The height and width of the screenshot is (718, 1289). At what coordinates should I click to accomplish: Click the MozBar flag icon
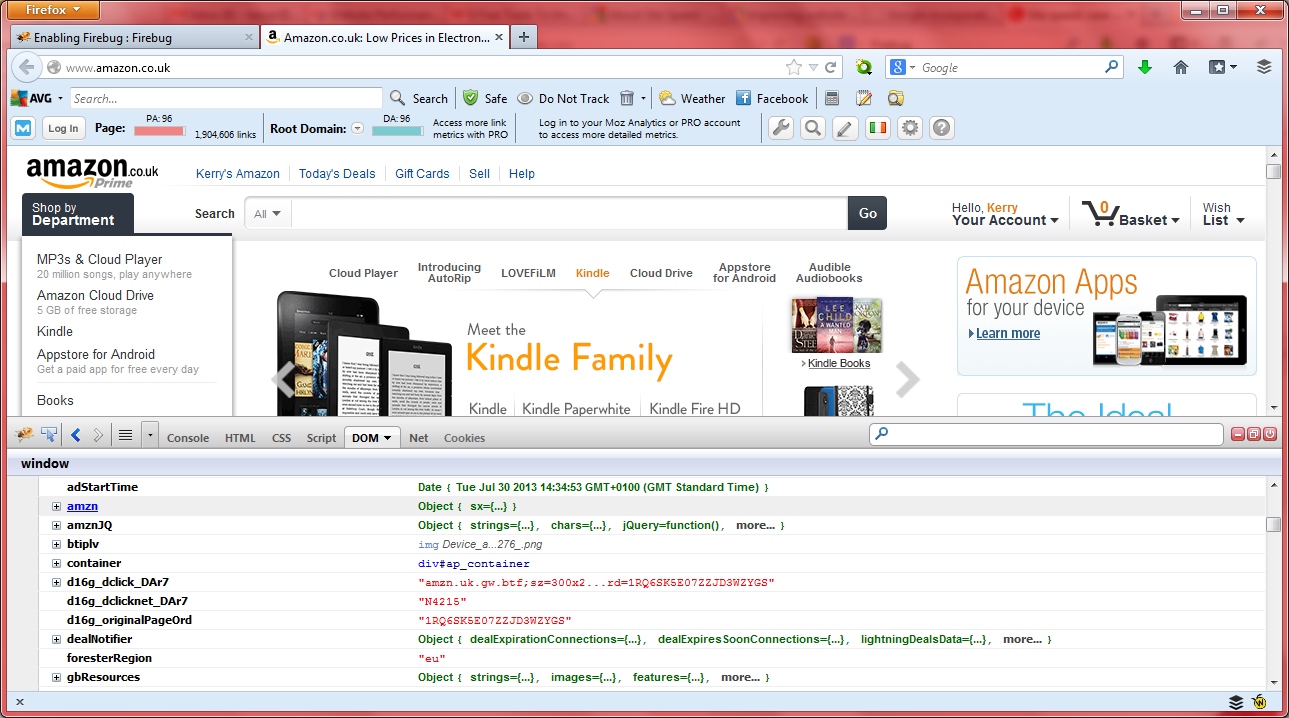[877, 128]
